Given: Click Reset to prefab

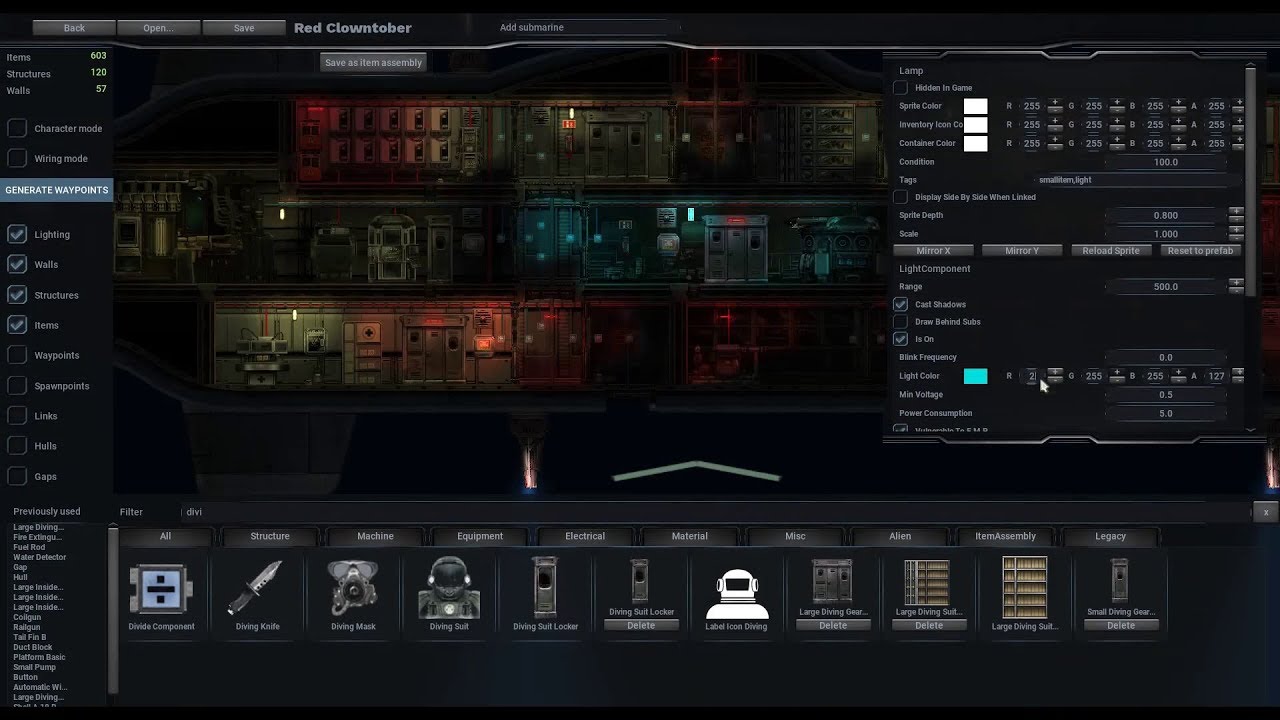Looking at the screenshot, I should coord(1200,251).
